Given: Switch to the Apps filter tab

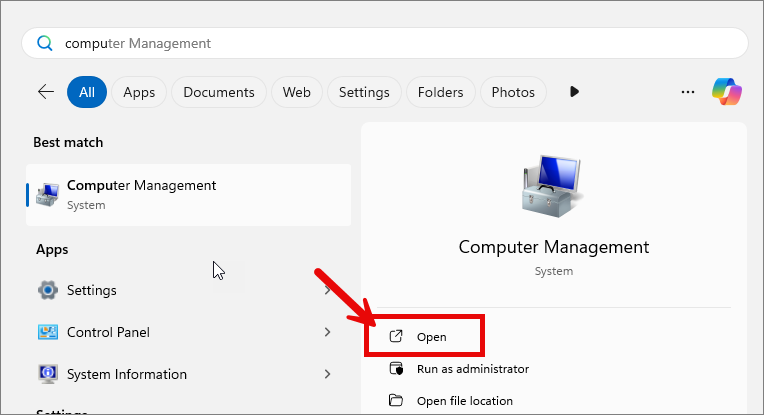Looking at the screenshot, I should coord(139,92).
